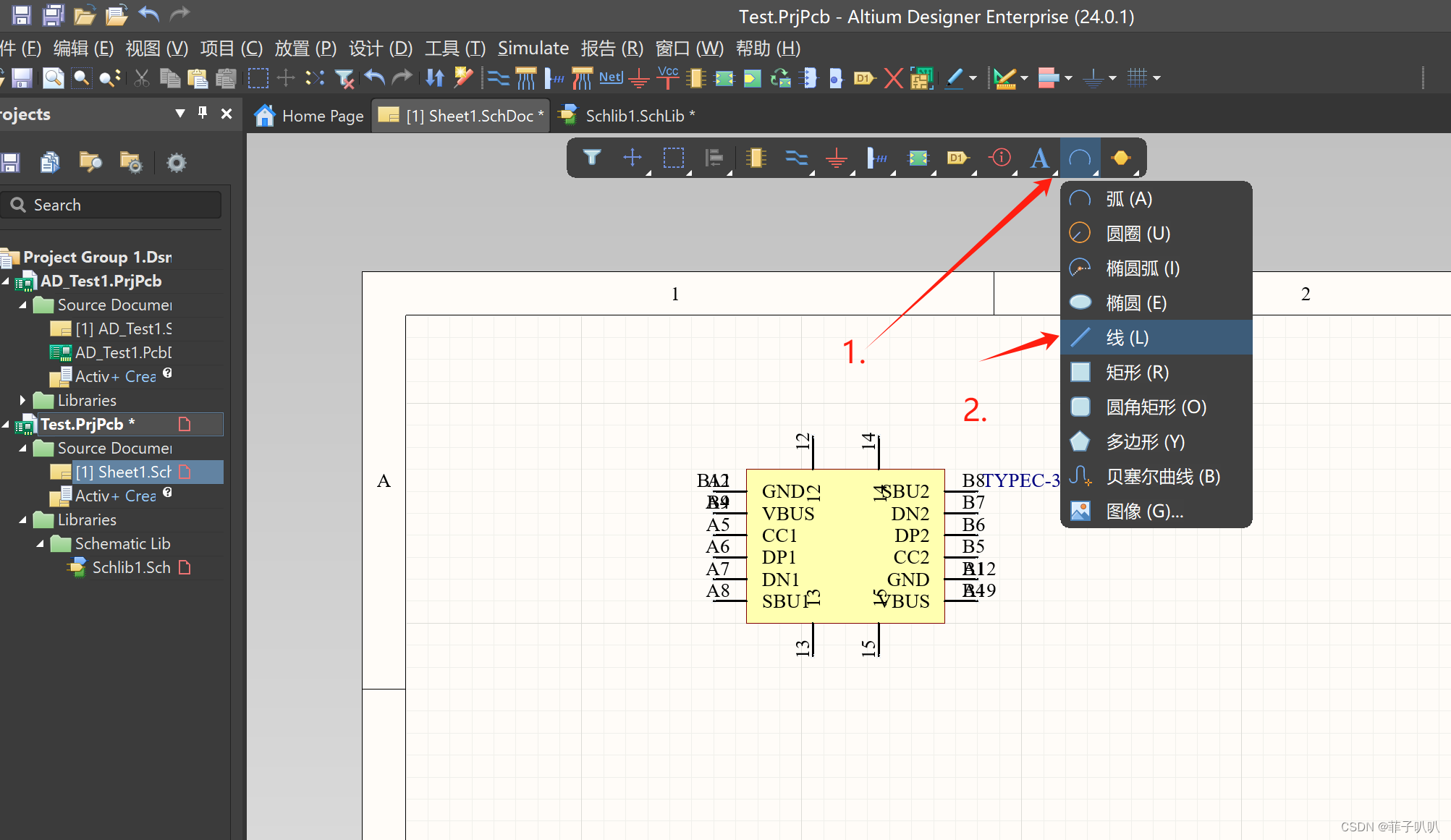Select the Place Port tool in the floating toolbar
1451x840 pixels.
tap(957, 157)
